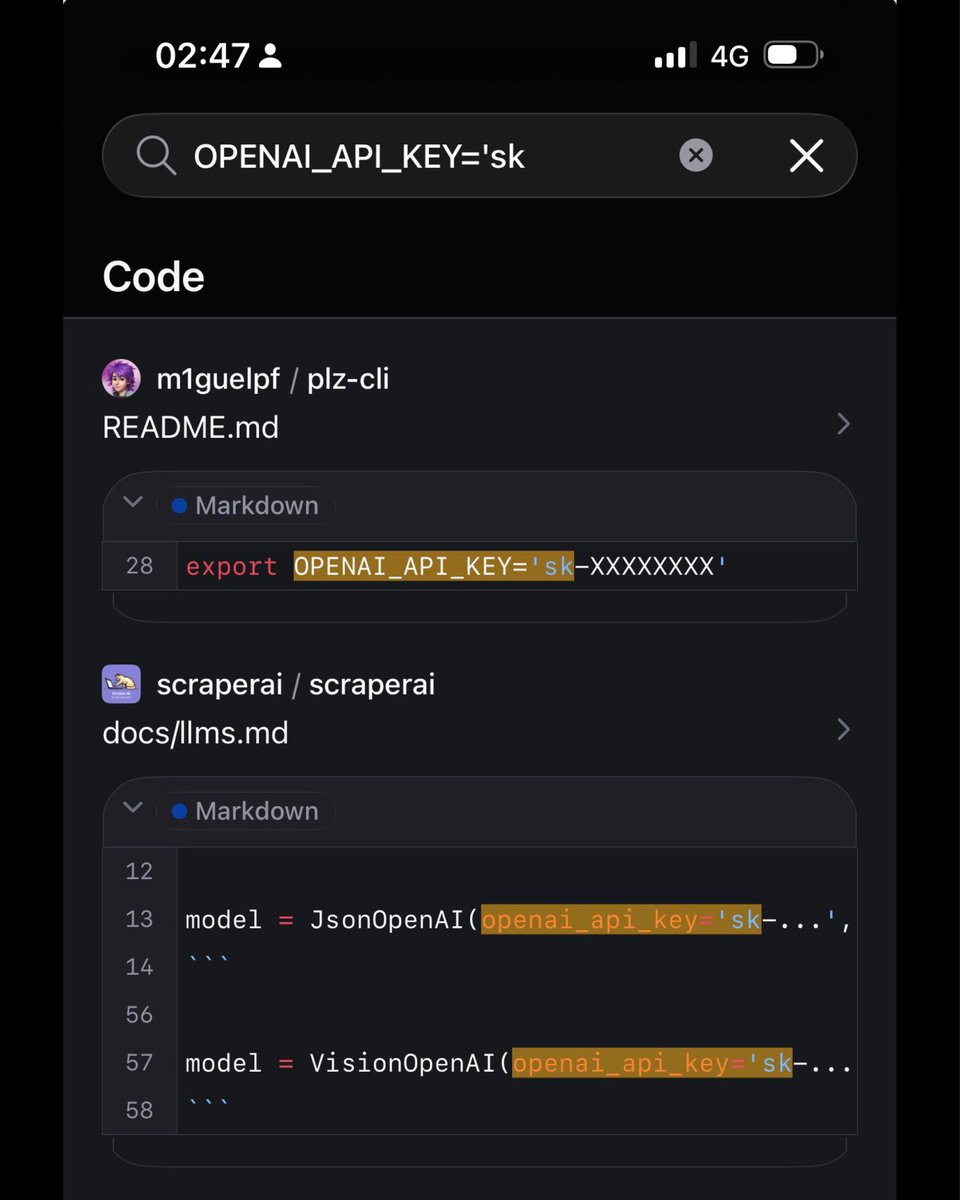960x1200 pixels.
Task: Open the plz-cli repository link
Action: click(x=348, y=379)
